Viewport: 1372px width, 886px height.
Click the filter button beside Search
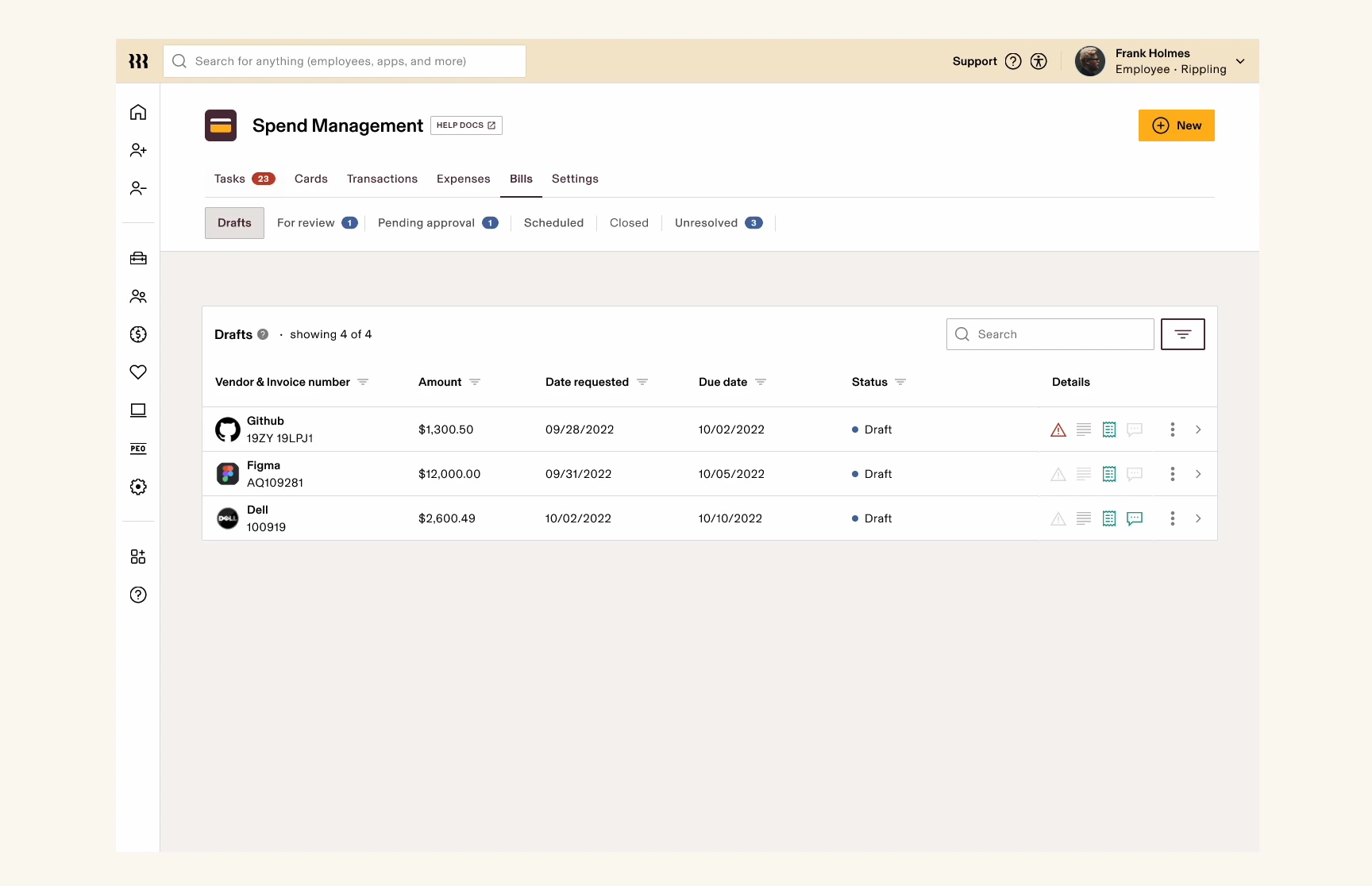tap(1183, 334)
